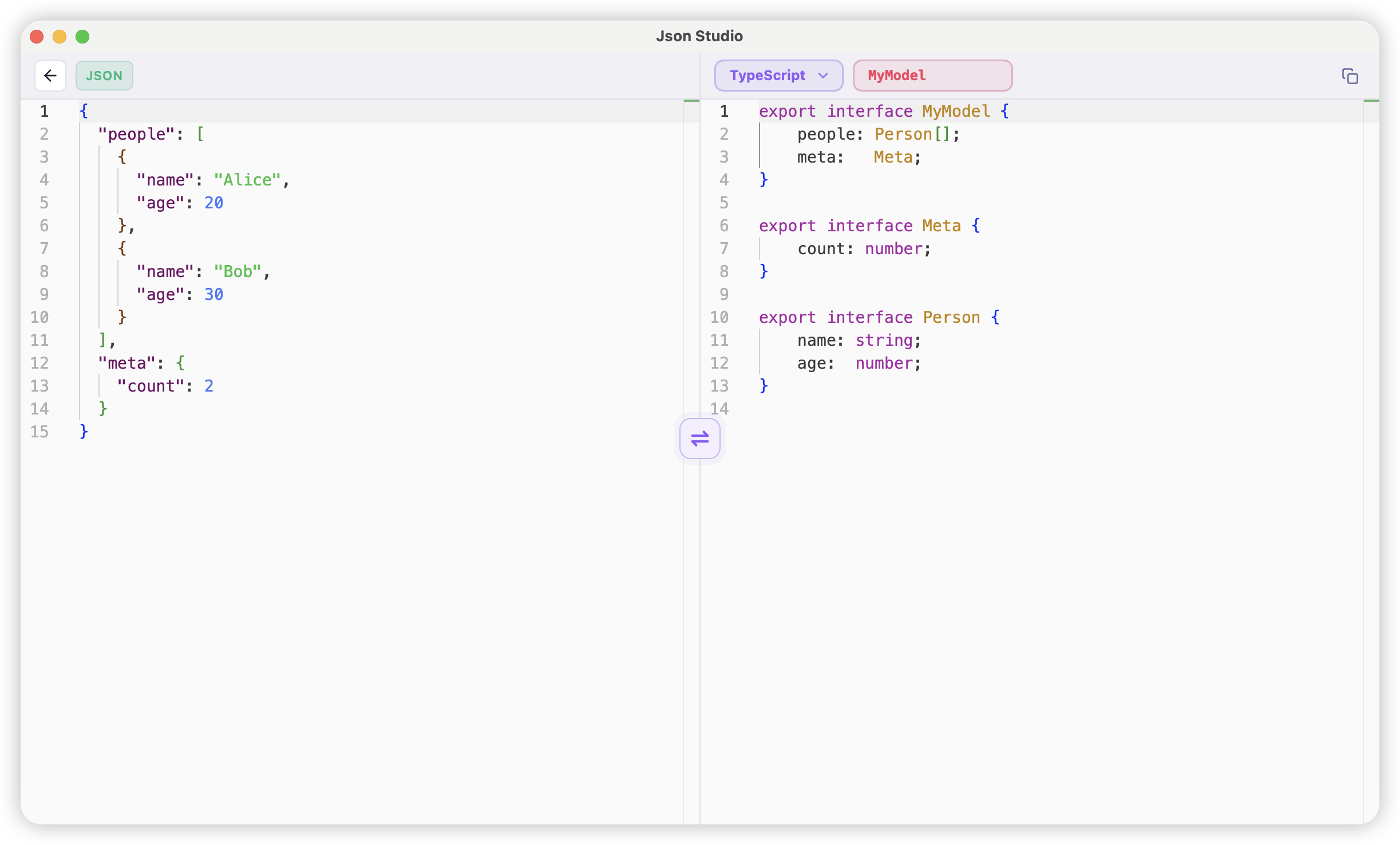Click the copy icon in the top right corner
The width and height of the screenshot is (1400, 845).
click(x=1350, y=75)
